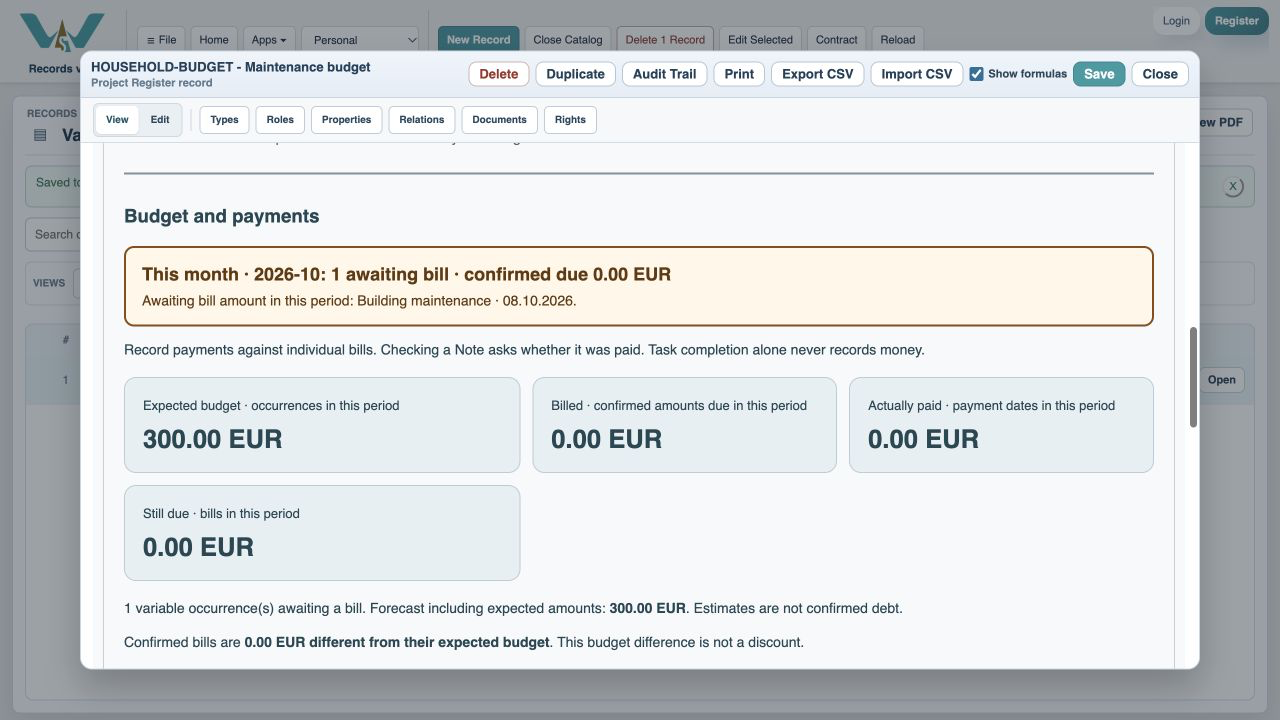Click the Delete 1 Record toolbar button
This screenshot has width=1280, height=720.
pos(665,40)
